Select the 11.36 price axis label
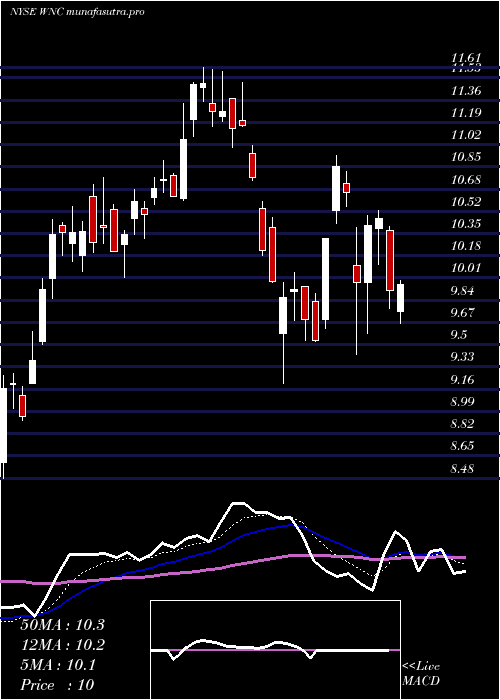 [466, 91]
